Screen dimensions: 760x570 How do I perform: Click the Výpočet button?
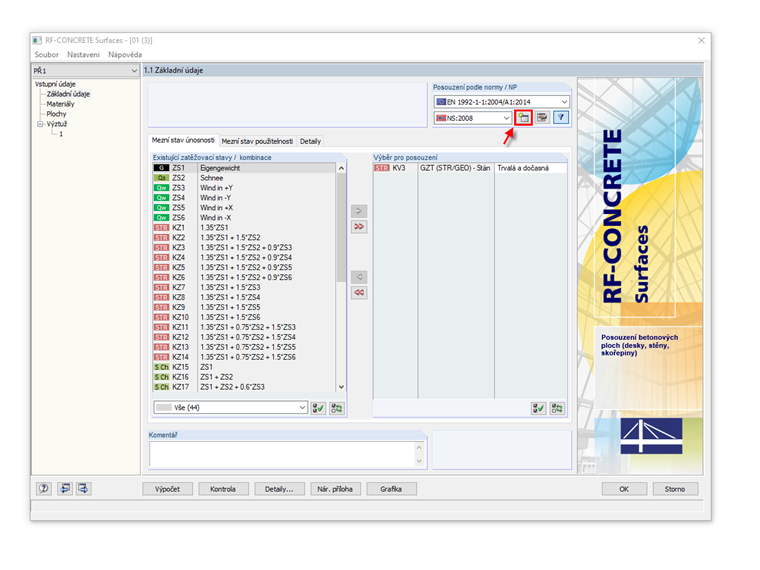click(167, 489)
